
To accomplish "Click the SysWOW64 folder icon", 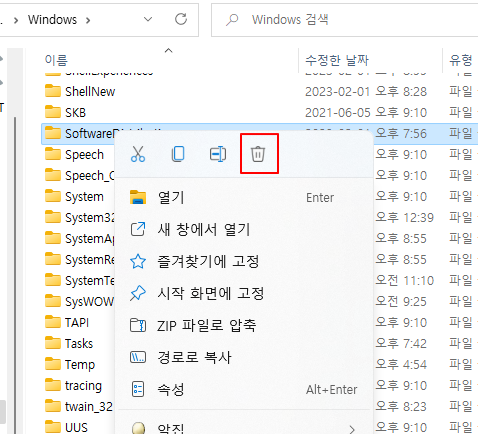I will pyautogui.click(x=53, y=301).
